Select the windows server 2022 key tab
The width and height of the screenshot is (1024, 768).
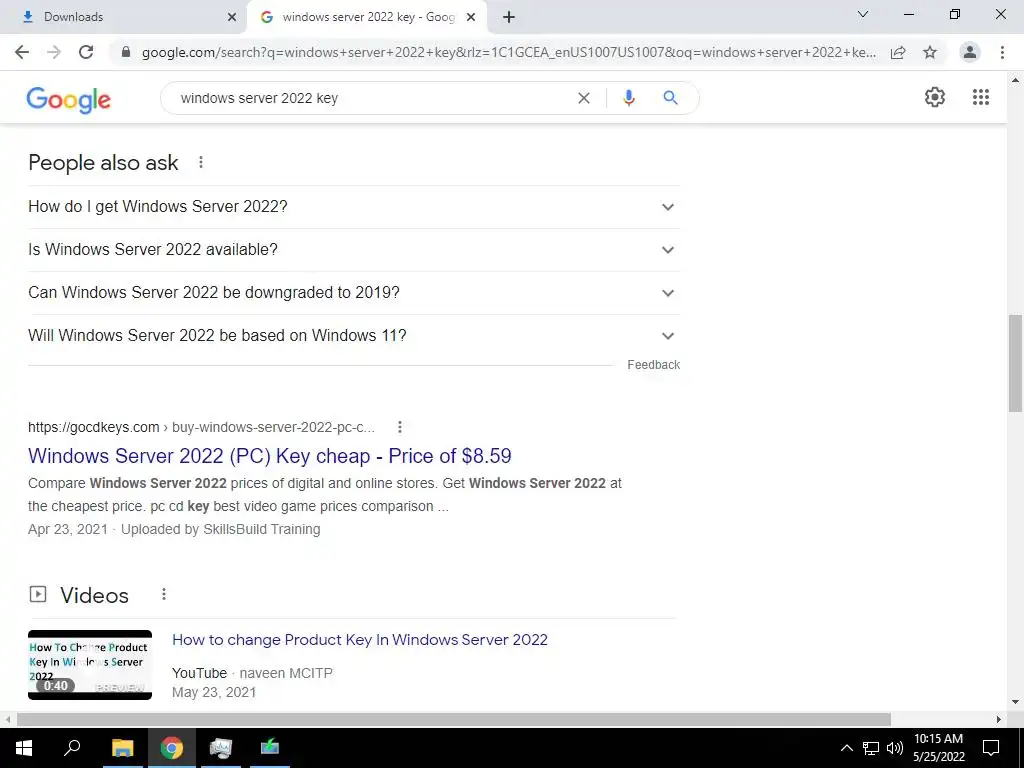(x=368, y=18)
